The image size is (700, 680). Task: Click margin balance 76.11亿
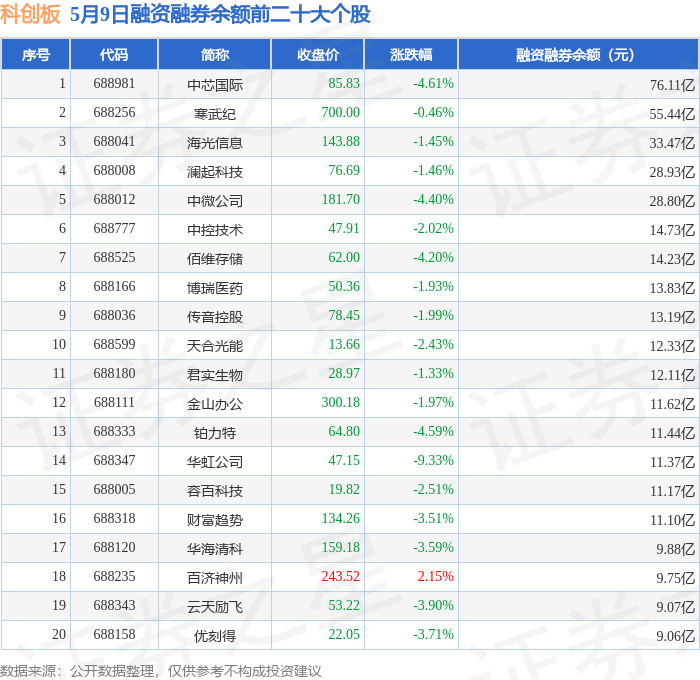[672, 85]
